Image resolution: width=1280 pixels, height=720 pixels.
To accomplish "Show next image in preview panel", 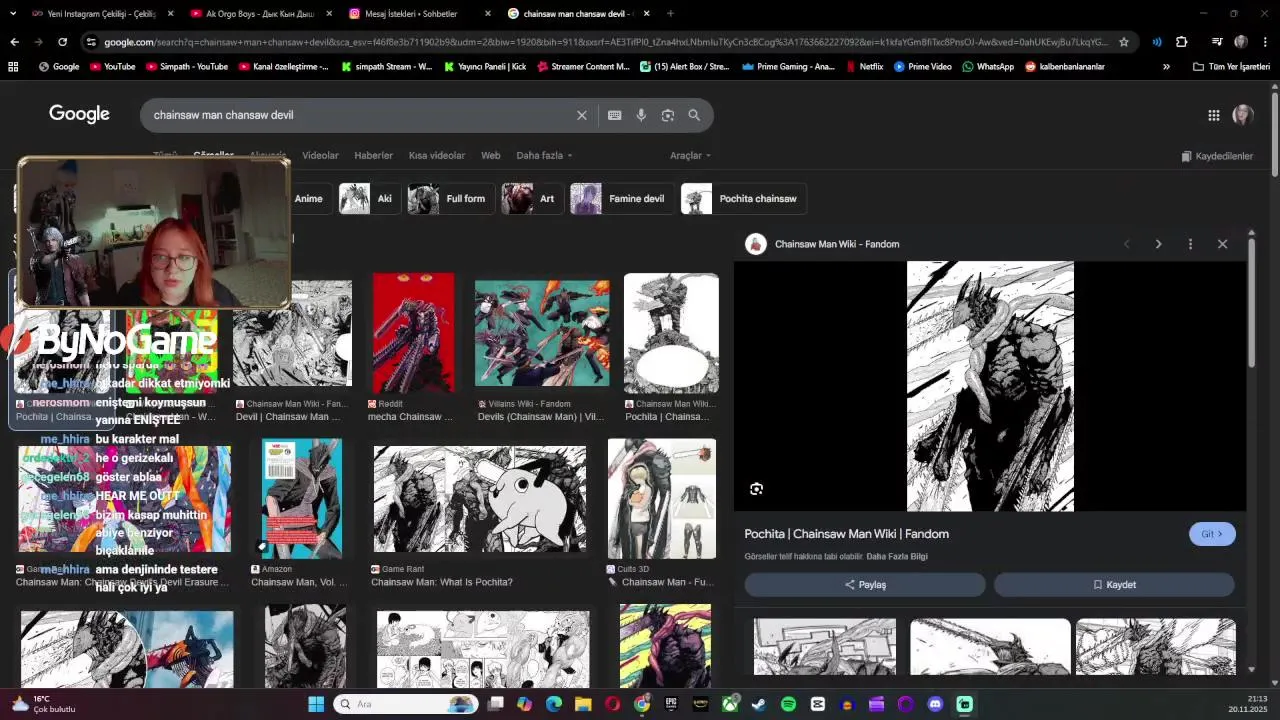I will [x=1158, y=244].
